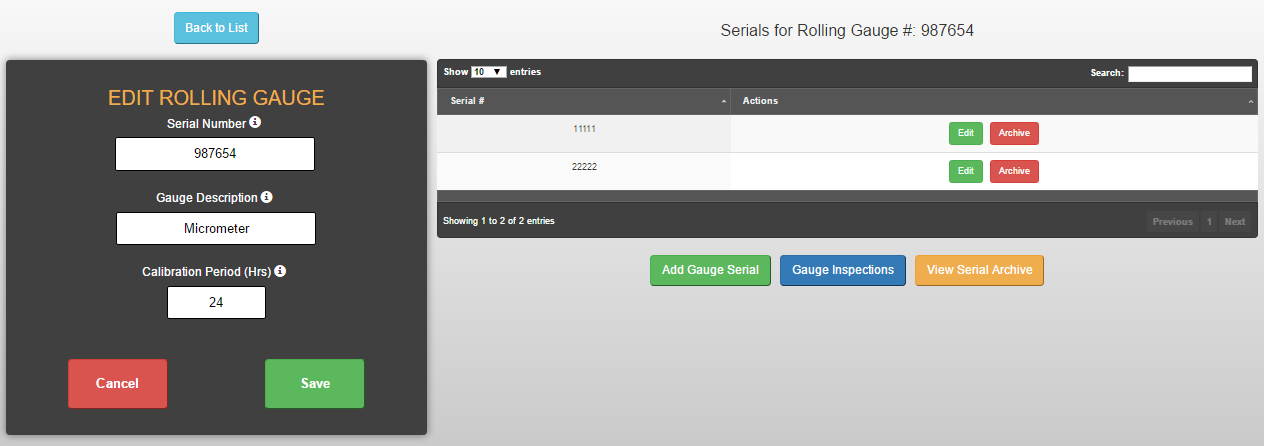This screenshot has height=446, width=1264.
Task: Click the info icon beside Serial Number
Action: [x=255, y=122]
